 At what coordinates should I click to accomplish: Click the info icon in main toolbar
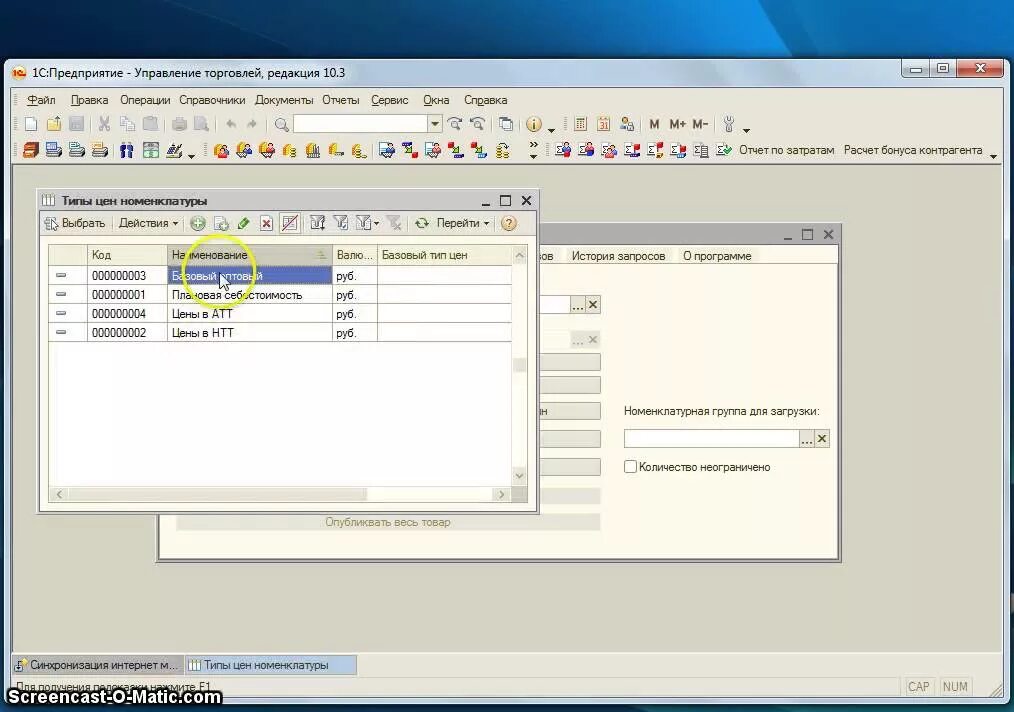coord(534,124)
